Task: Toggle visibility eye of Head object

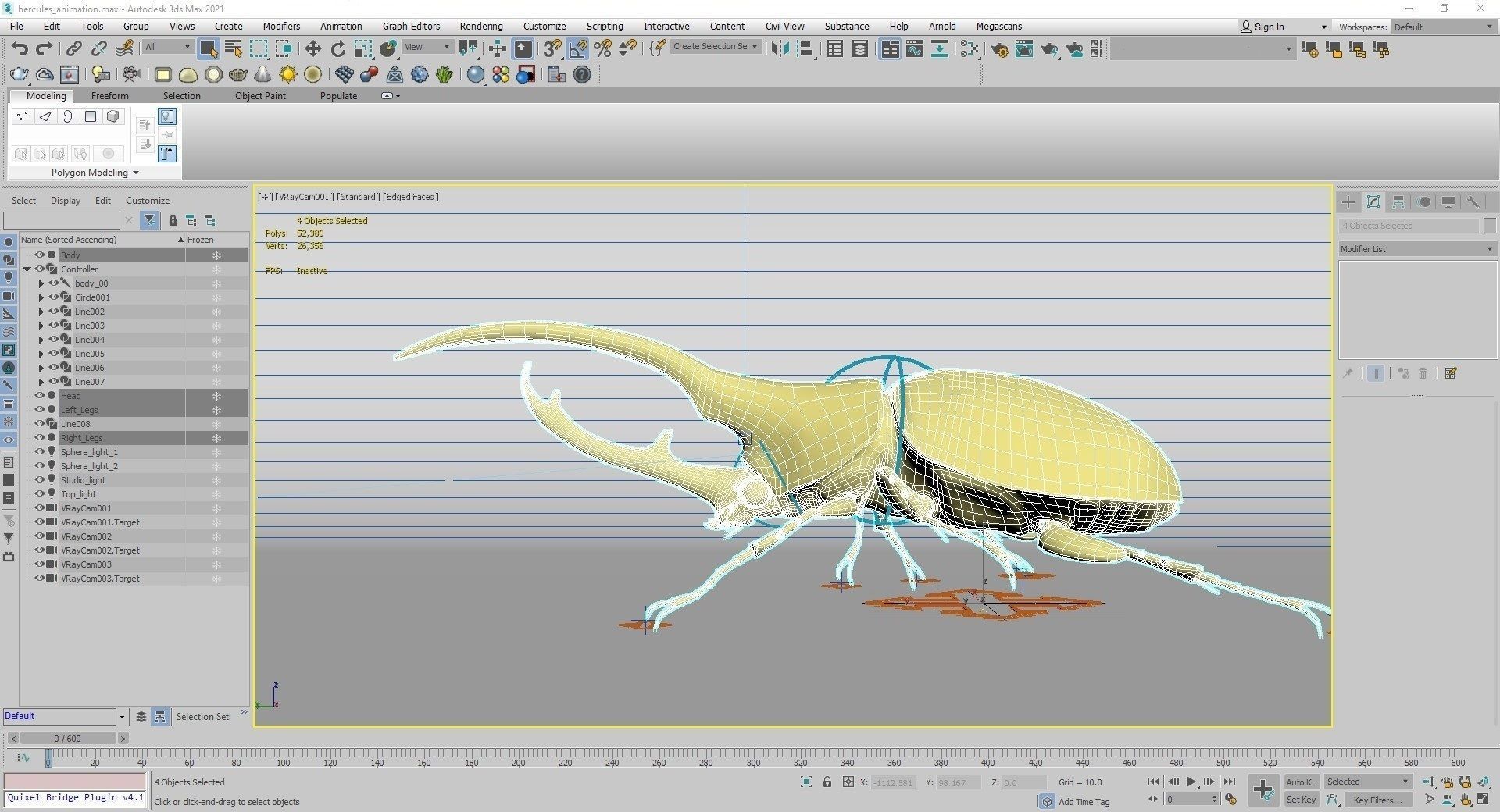Action: [39, 396]
